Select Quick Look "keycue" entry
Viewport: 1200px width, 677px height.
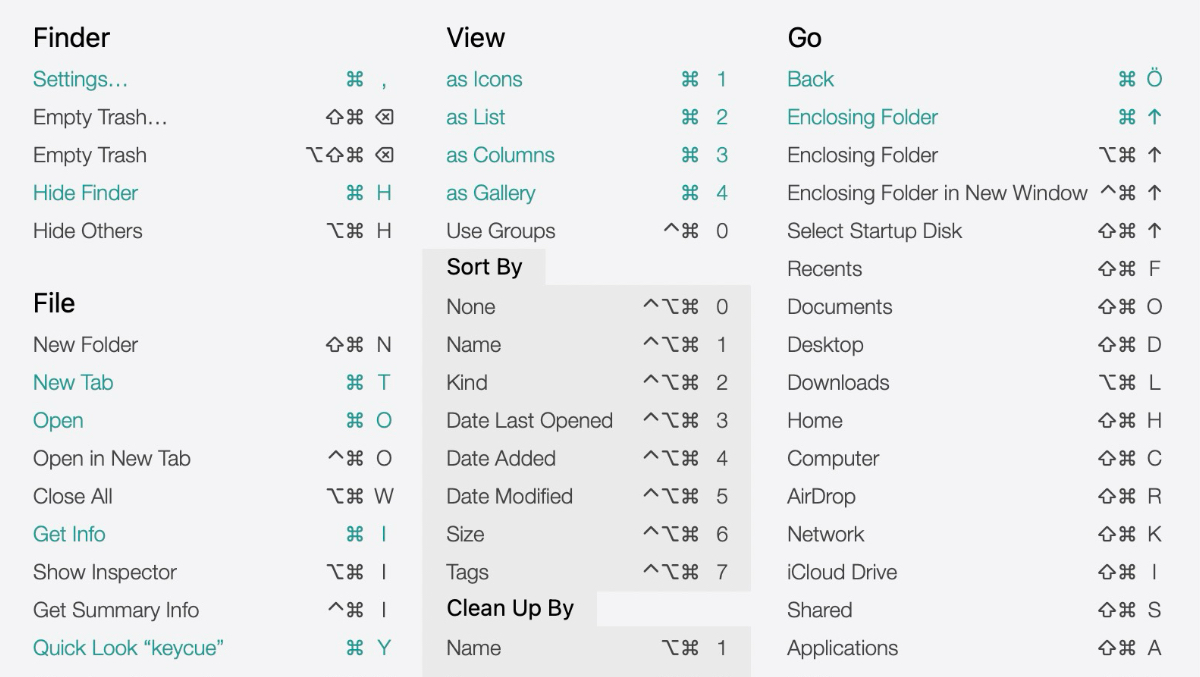pyautogui.click(x=127, y=648)
